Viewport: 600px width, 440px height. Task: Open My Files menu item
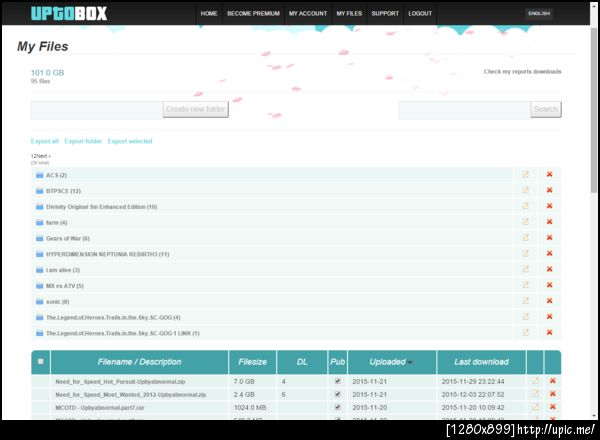[349, 13]
